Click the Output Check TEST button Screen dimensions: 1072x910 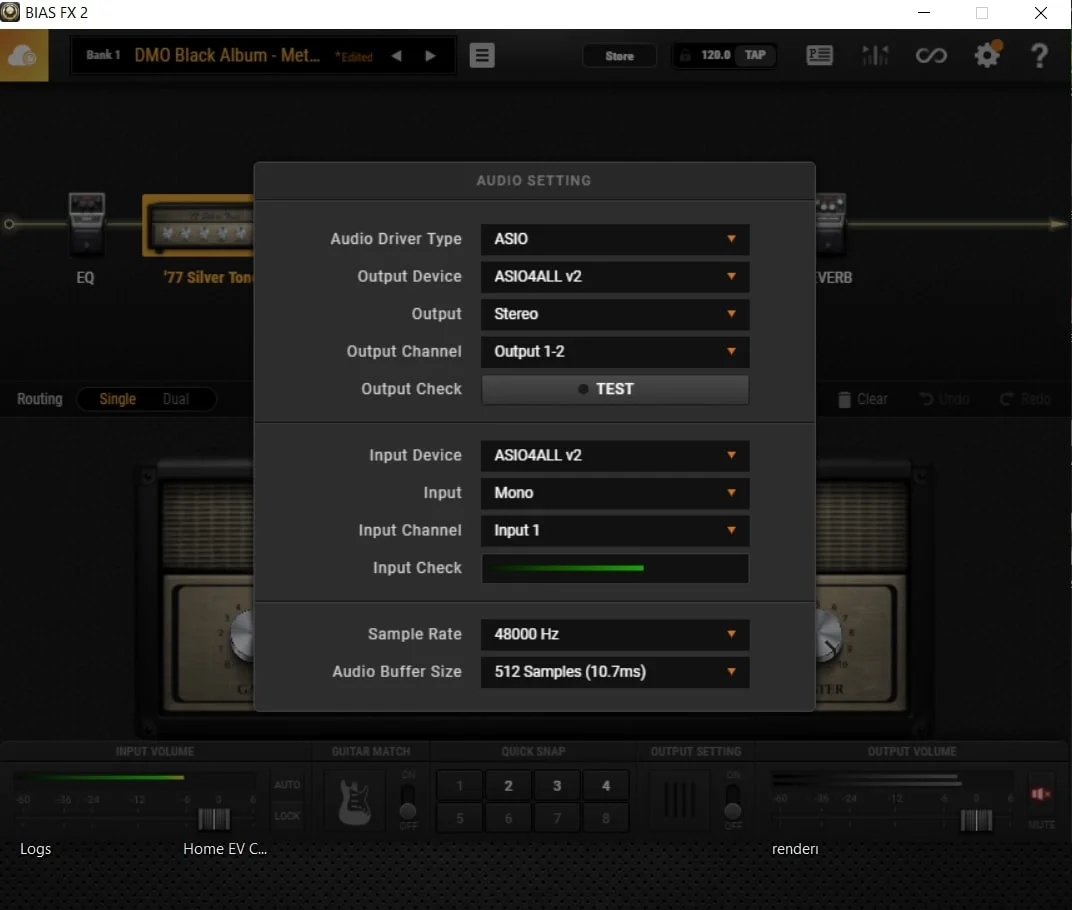point(614,389)
